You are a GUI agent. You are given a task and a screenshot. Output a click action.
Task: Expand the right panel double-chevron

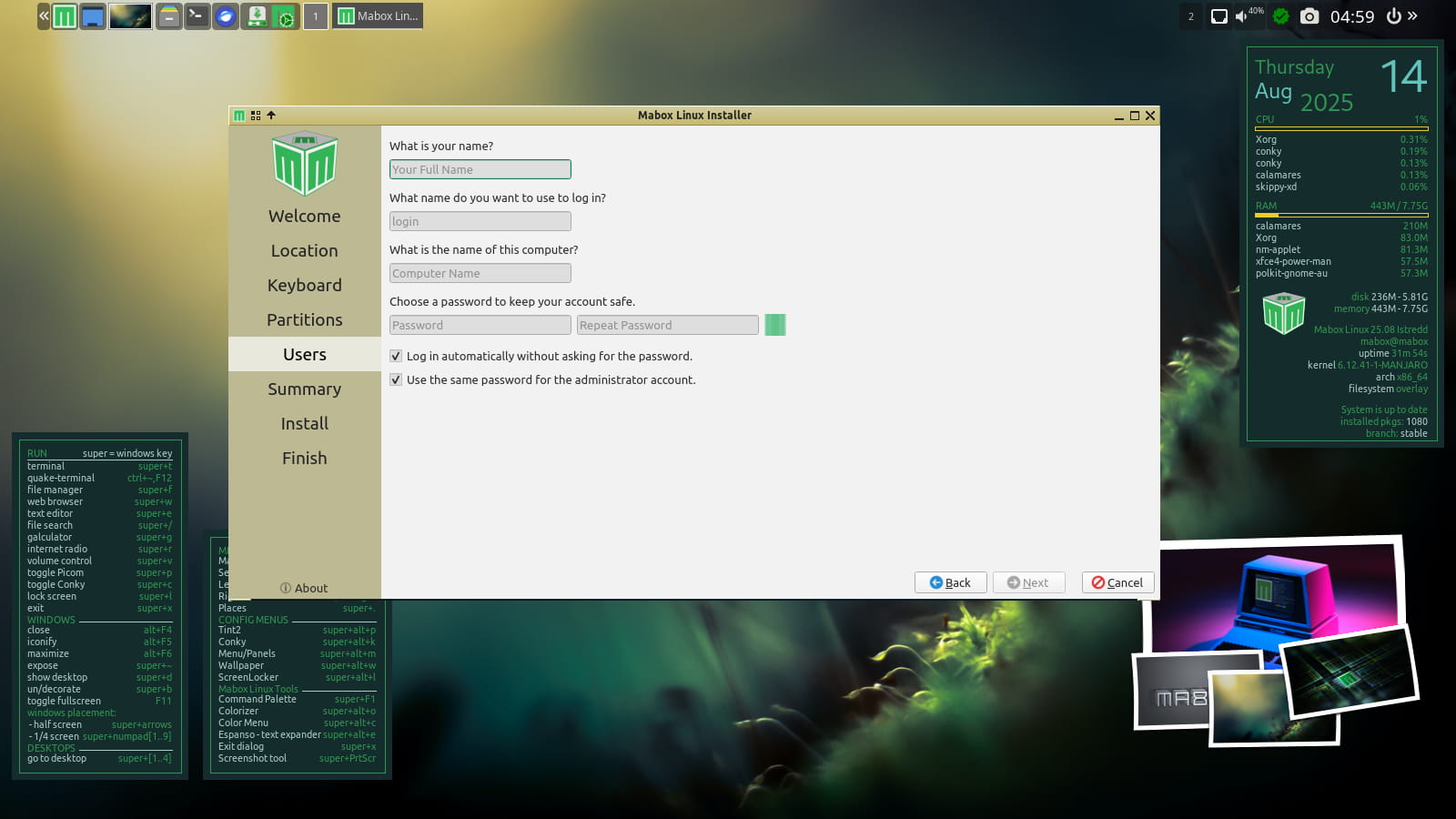1412,15
